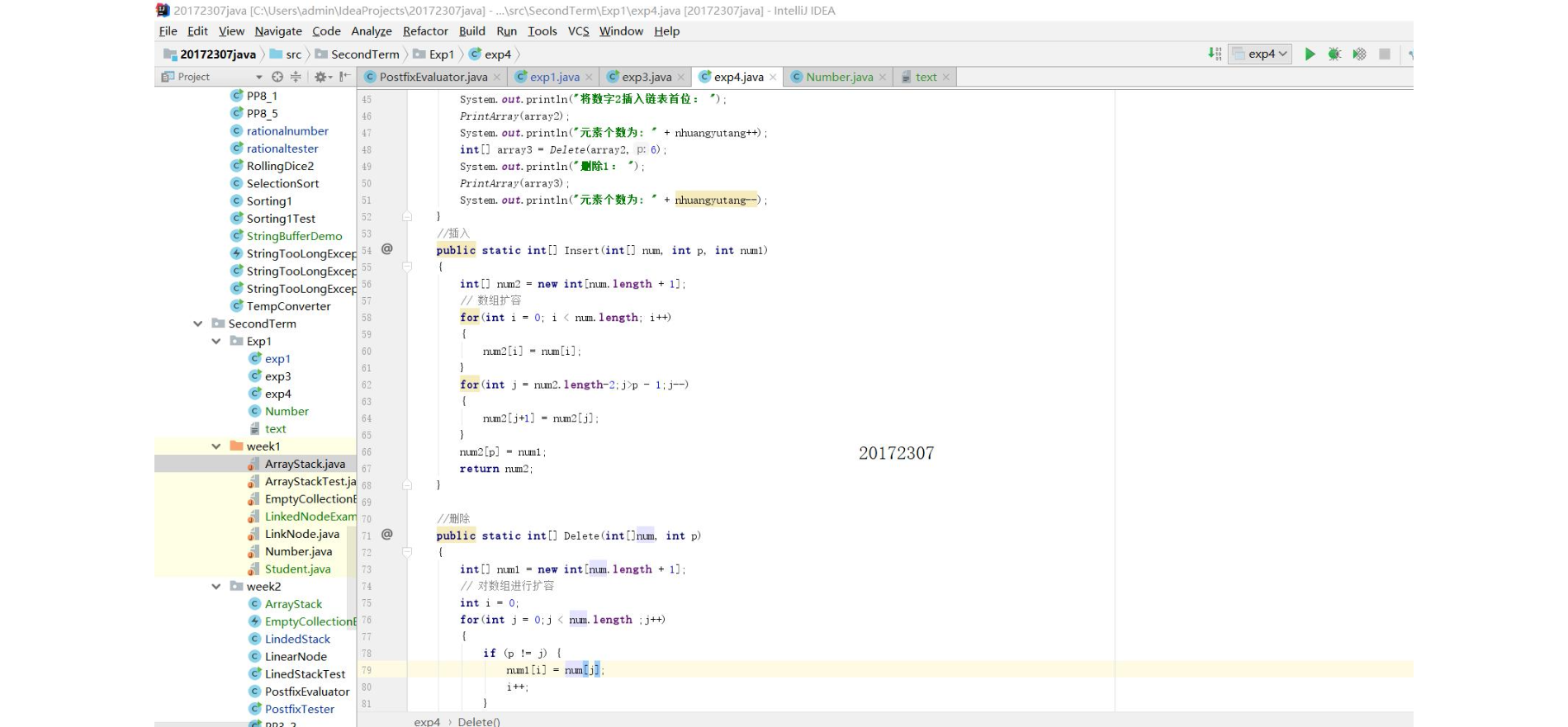The width and height of the screenshot is (1568, 727).
Task: Click the Build project down-arrow binary icon
Action: click(1215, 54)
